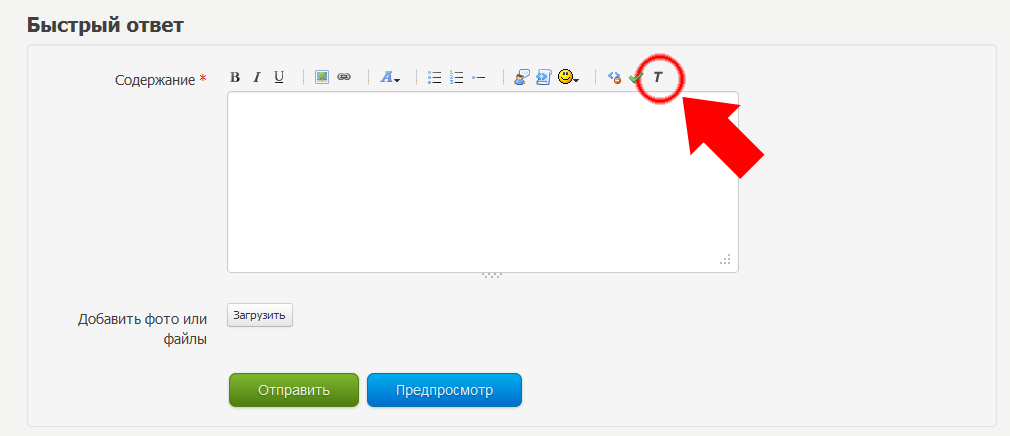Viewport: 1010px width, 436px height.
Task: Click the Предпросмотр preview button
Action: tap(444, 390)
